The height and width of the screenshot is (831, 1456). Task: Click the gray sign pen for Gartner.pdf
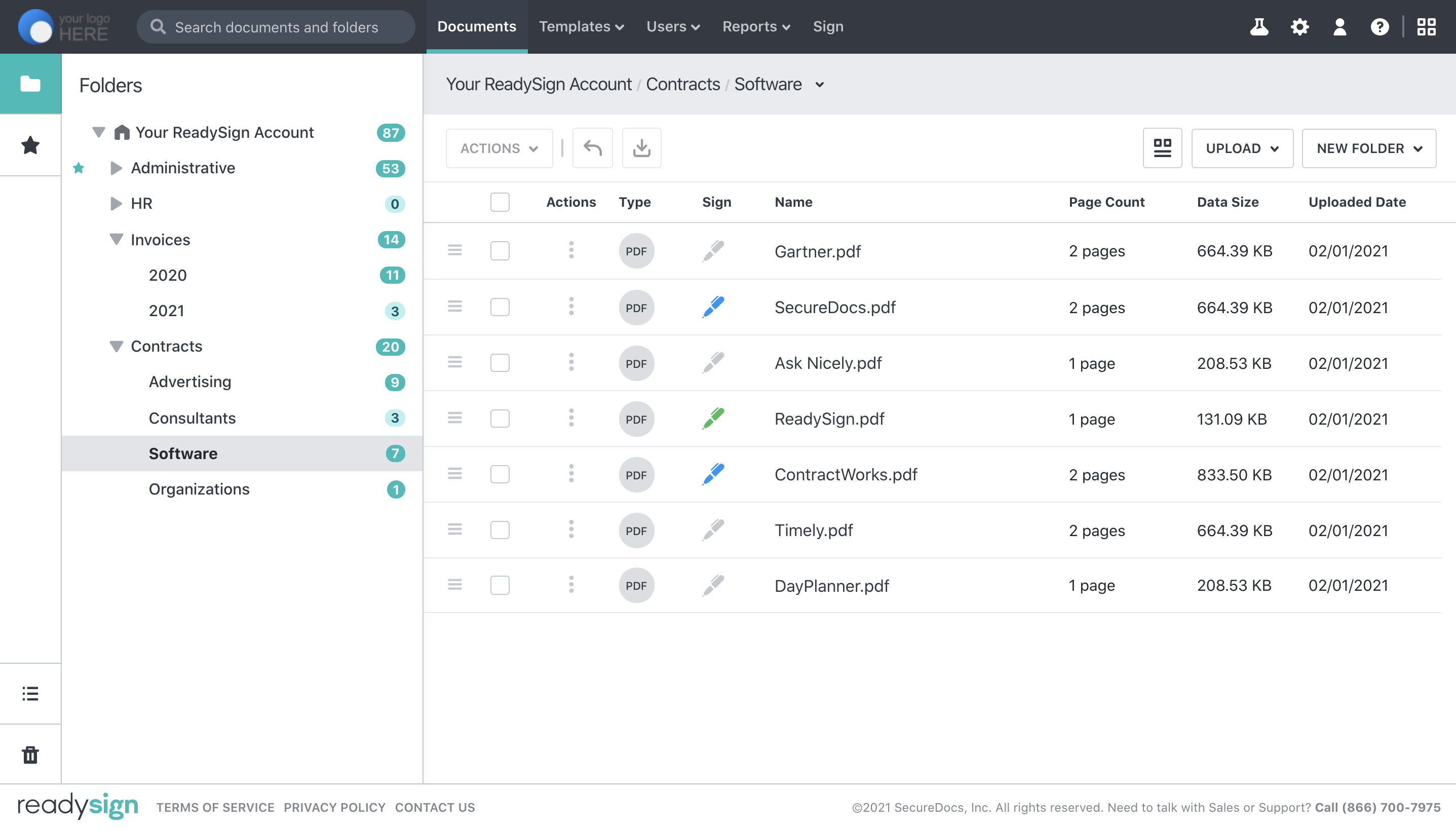click(x=713, y=251)
